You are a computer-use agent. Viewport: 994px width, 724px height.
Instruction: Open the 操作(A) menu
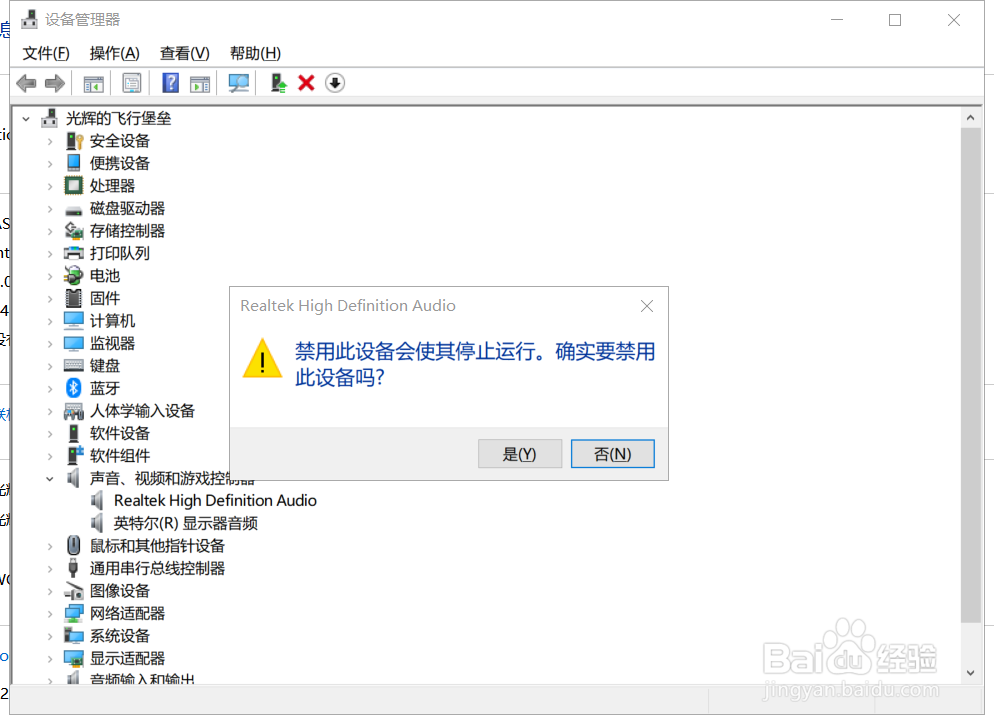point(115,53)
